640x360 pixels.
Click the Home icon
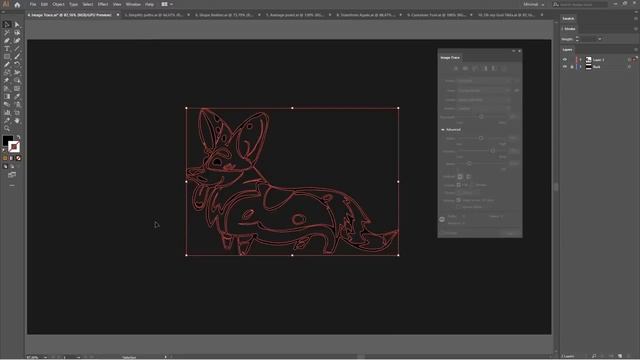tap(17, 5)
